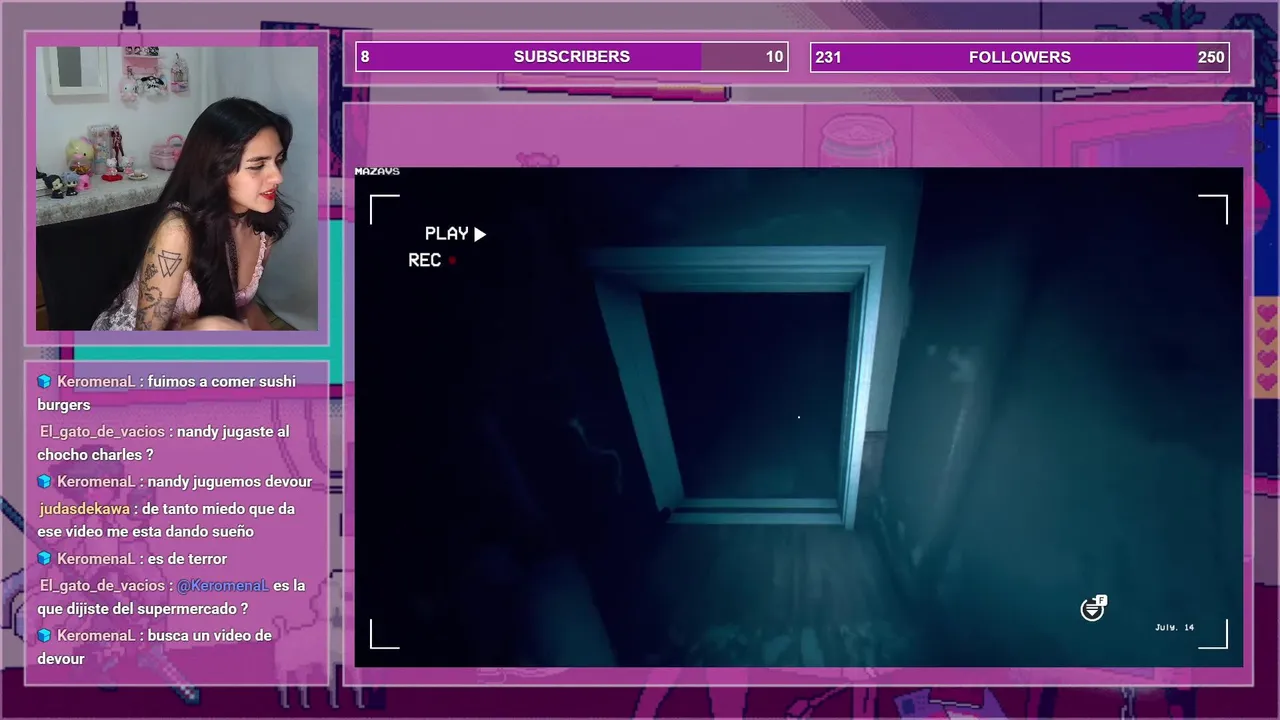
Task: Click the subscriber badge beside 'busca un video'
Action: 44,635
